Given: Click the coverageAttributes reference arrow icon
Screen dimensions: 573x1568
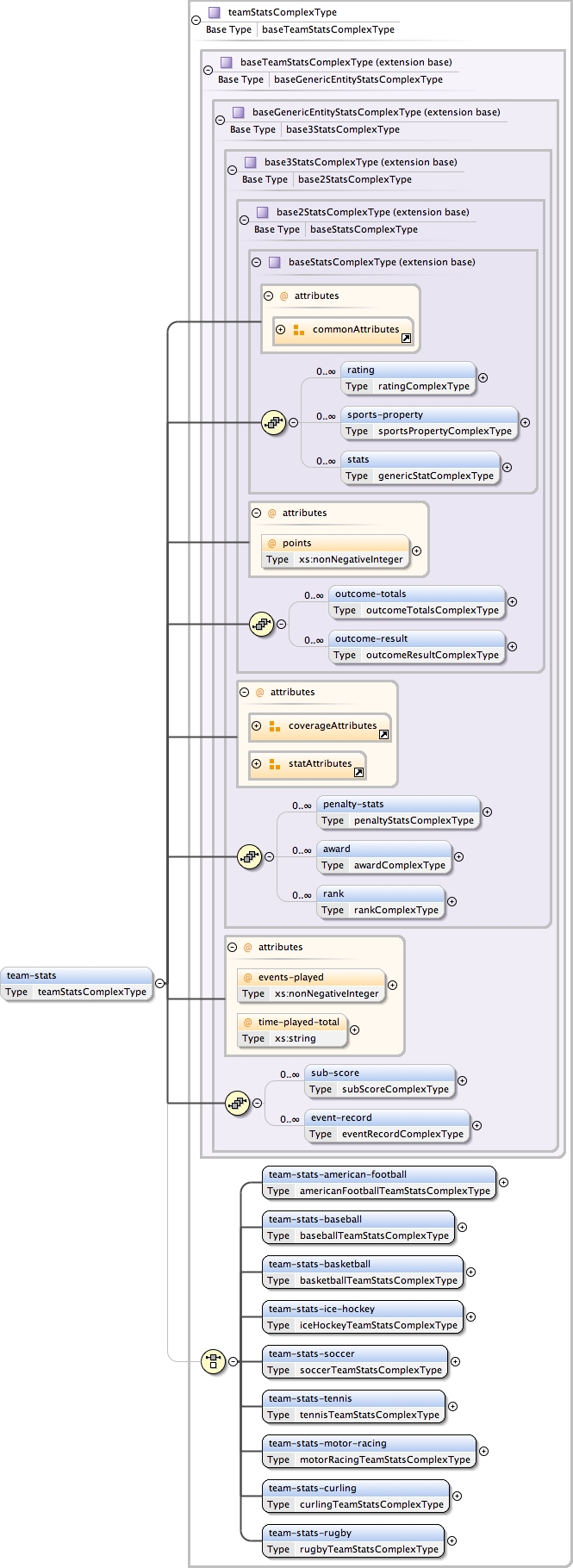Looking at the screenshot, I should coord(383,735).
